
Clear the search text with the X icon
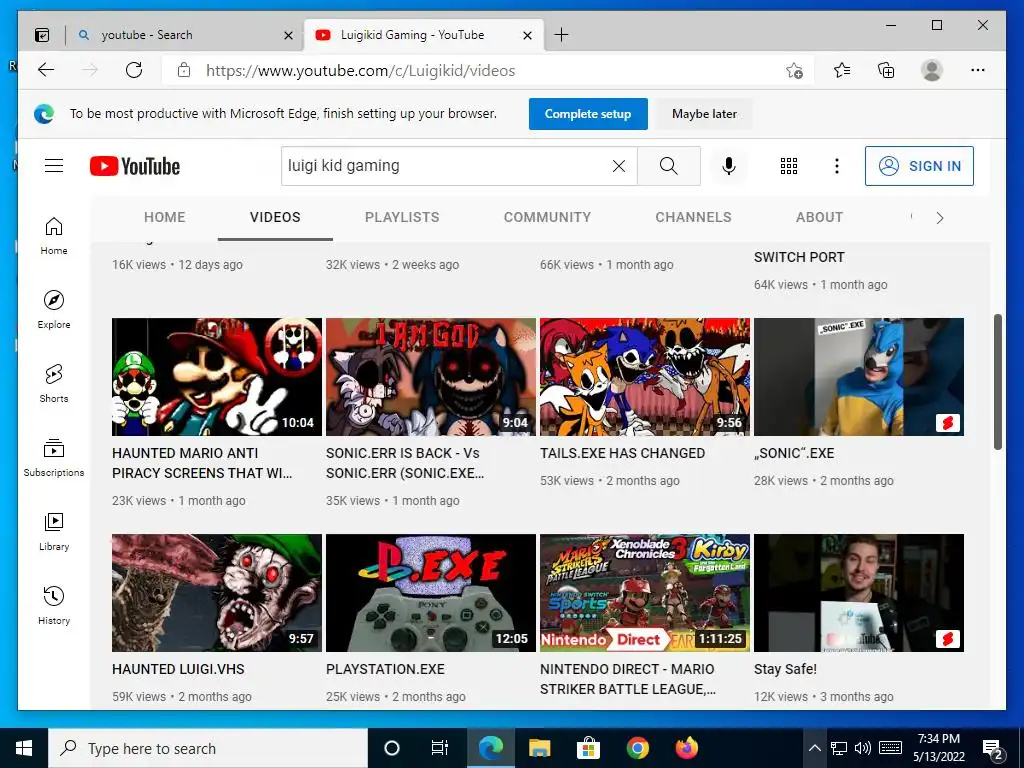(x=618, y=166)
